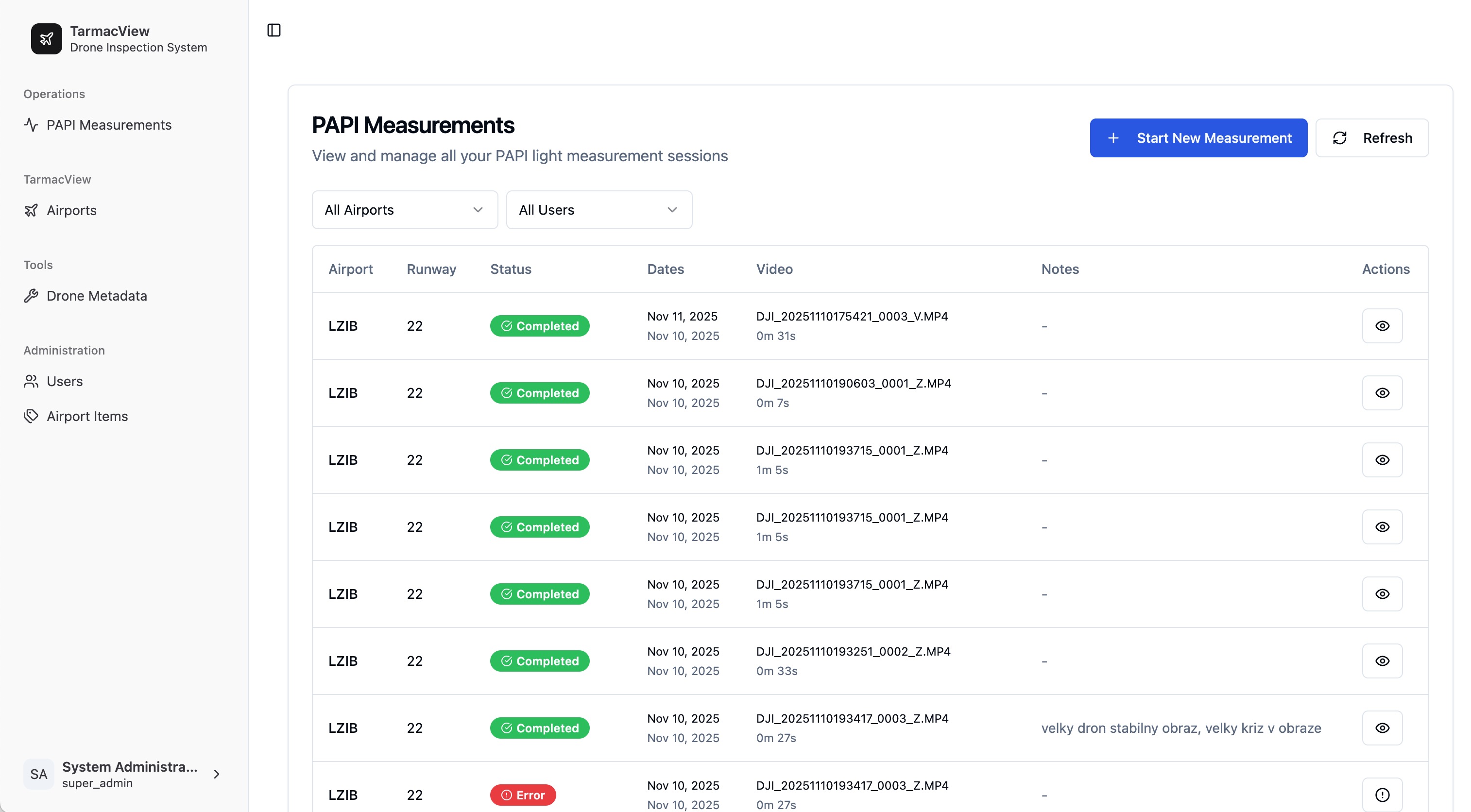Click the eye icon for DJI_20251110175421_0003_V.MP4
Screen dimensions: 1471x812
pyautogui.click(x=1382, y=326)
